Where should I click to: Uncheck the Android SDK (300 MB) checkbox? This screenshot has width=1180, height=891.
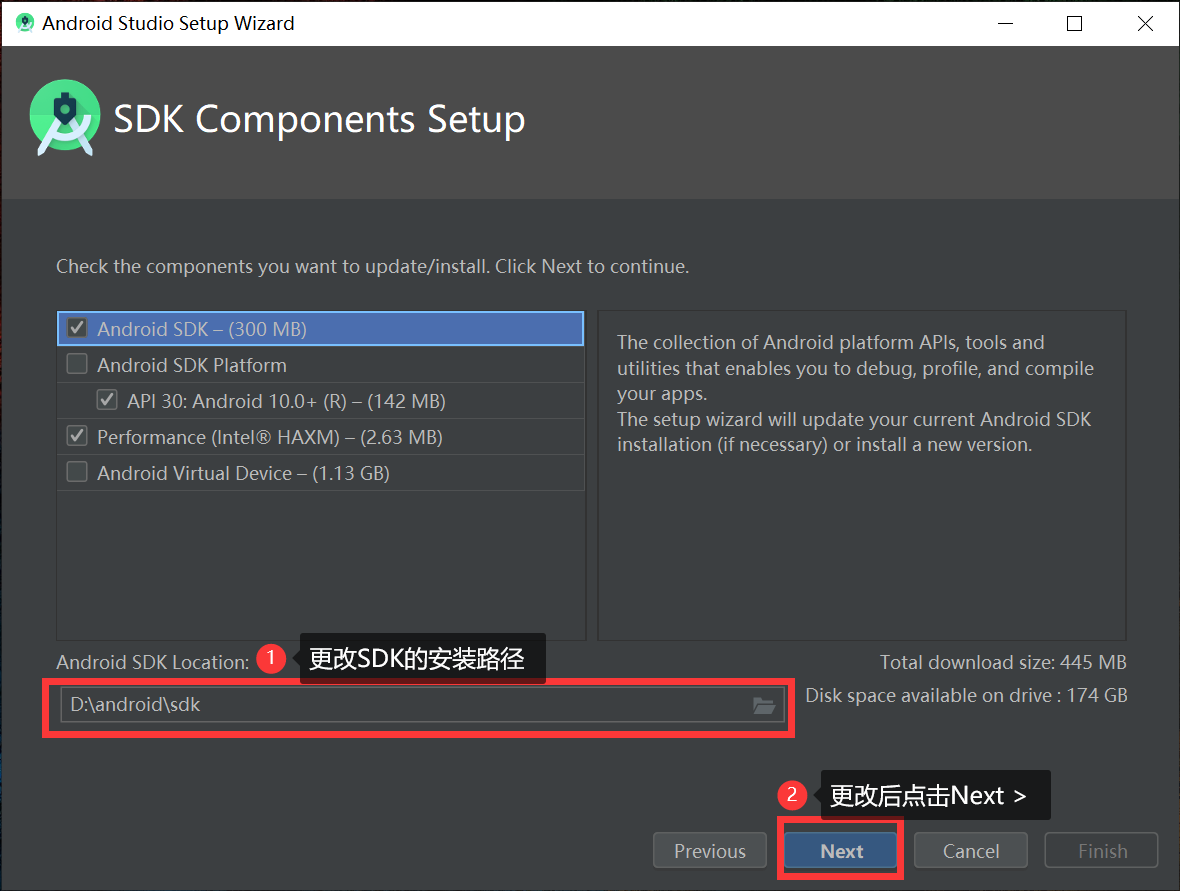(x=77, y=328)
